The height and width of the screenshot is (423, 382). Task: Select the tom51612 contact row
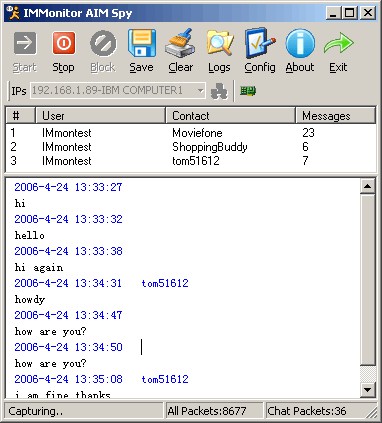[191, 161]
